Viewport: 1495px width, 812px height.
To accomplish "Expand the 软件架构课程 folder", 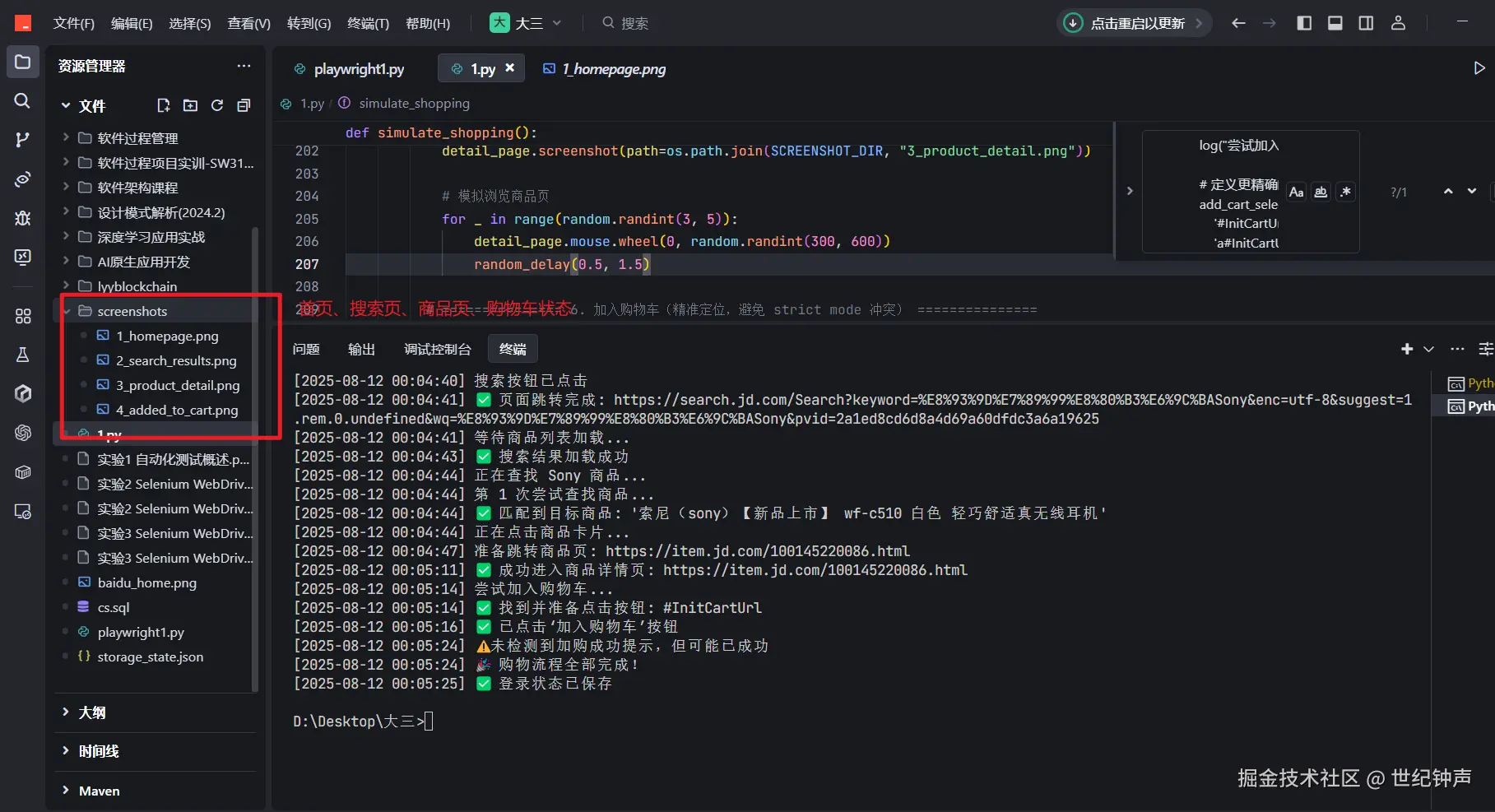I will (66, 188).
